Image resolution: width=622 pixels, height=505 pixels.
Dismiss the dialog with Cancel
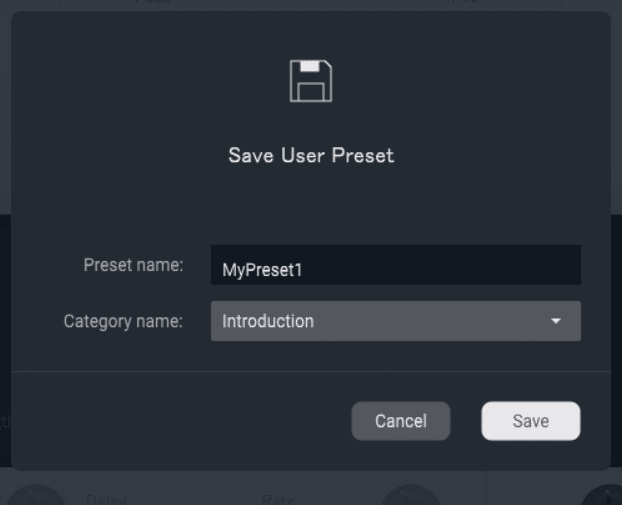(401, 421)
